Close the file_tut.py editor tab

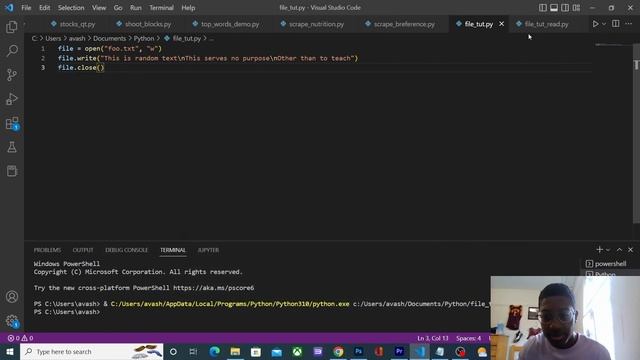tap(502, 24)
